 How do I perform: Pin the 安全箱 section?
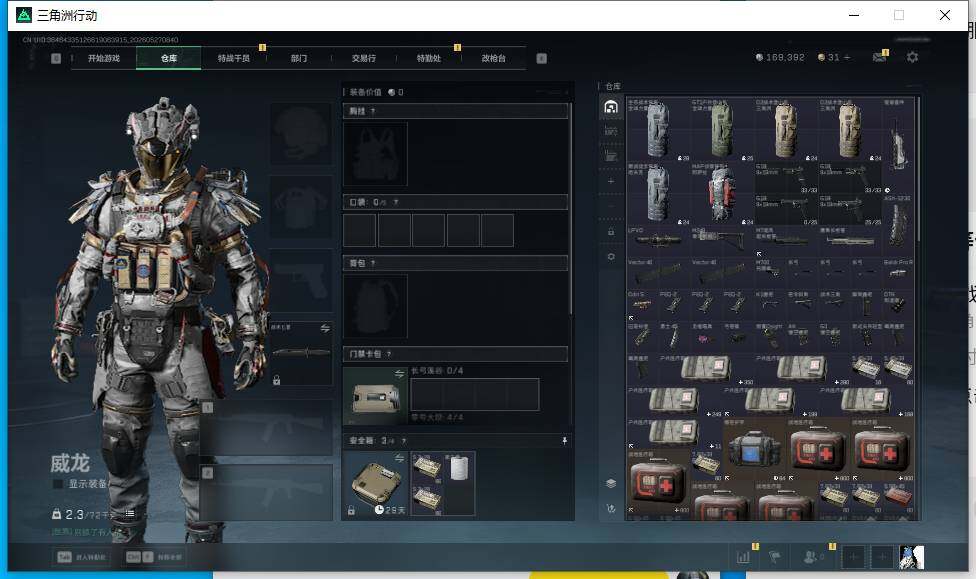(x=565, y=441)
